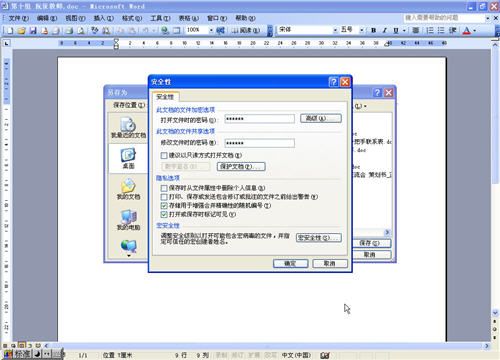The width and height of the screenshot is (500, 360).
Task: Open the Insert (插入) menu
Action: click(x=103, y=18)
